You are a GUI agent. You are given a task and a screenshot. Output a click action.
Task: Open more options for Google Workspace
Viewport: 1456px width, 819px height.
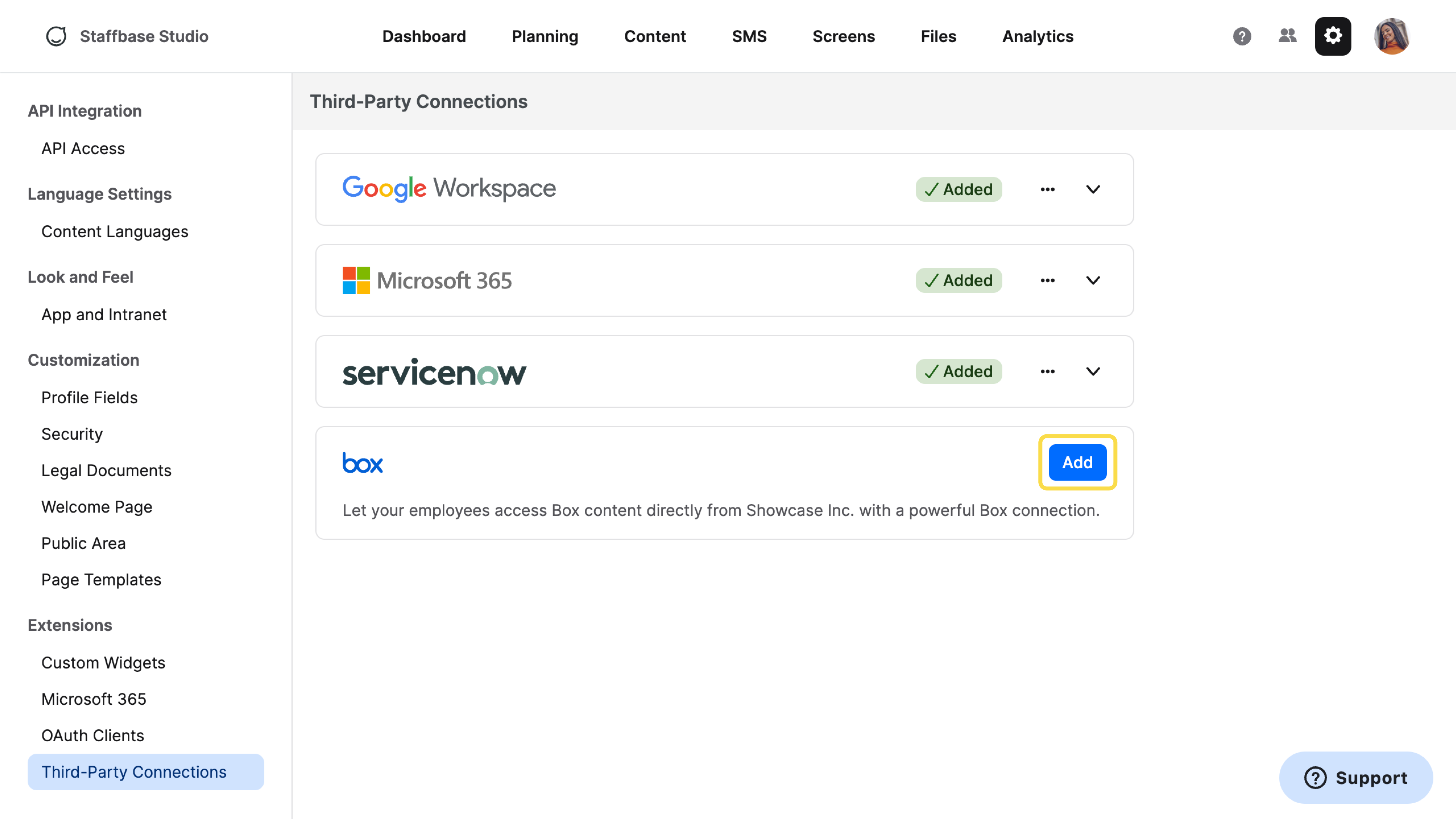click(x=1047, y=189)
